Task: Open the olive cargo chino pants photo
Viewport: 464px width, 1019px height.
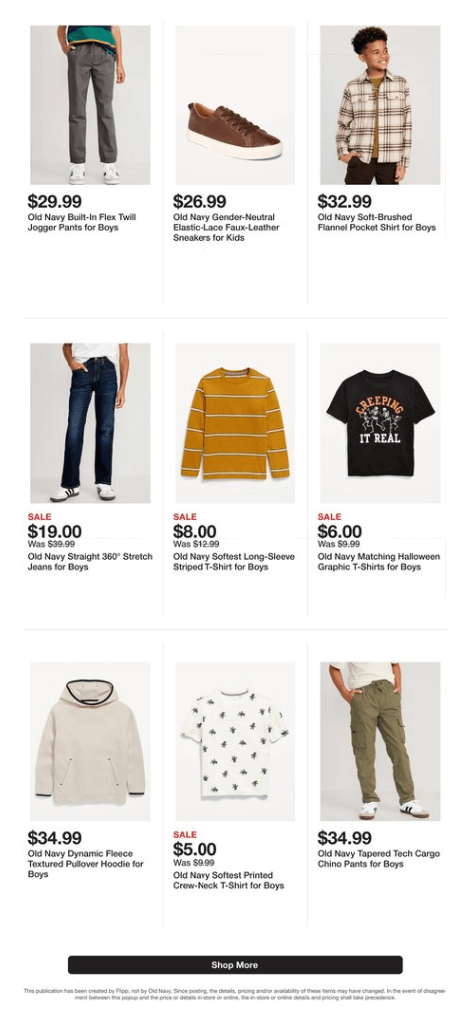Action: [380, 741]
